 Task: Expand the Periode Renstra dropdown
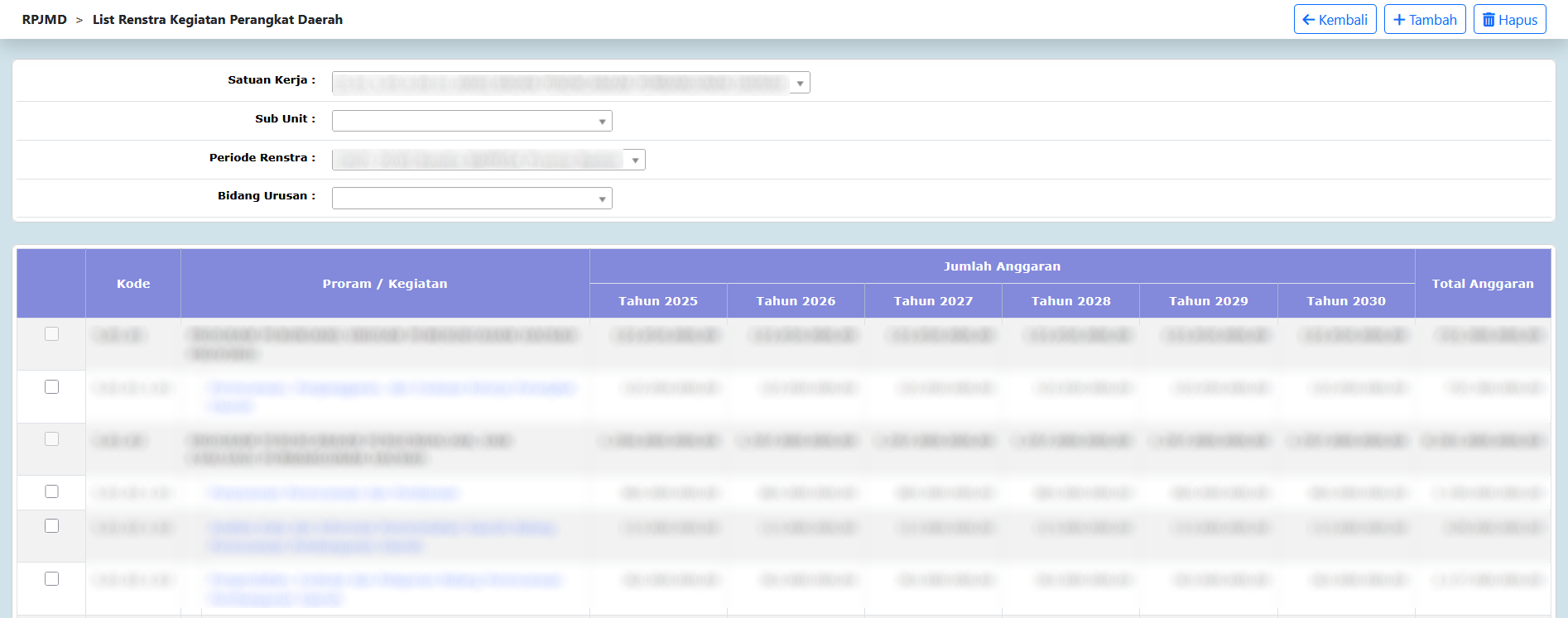click(488, 160)
